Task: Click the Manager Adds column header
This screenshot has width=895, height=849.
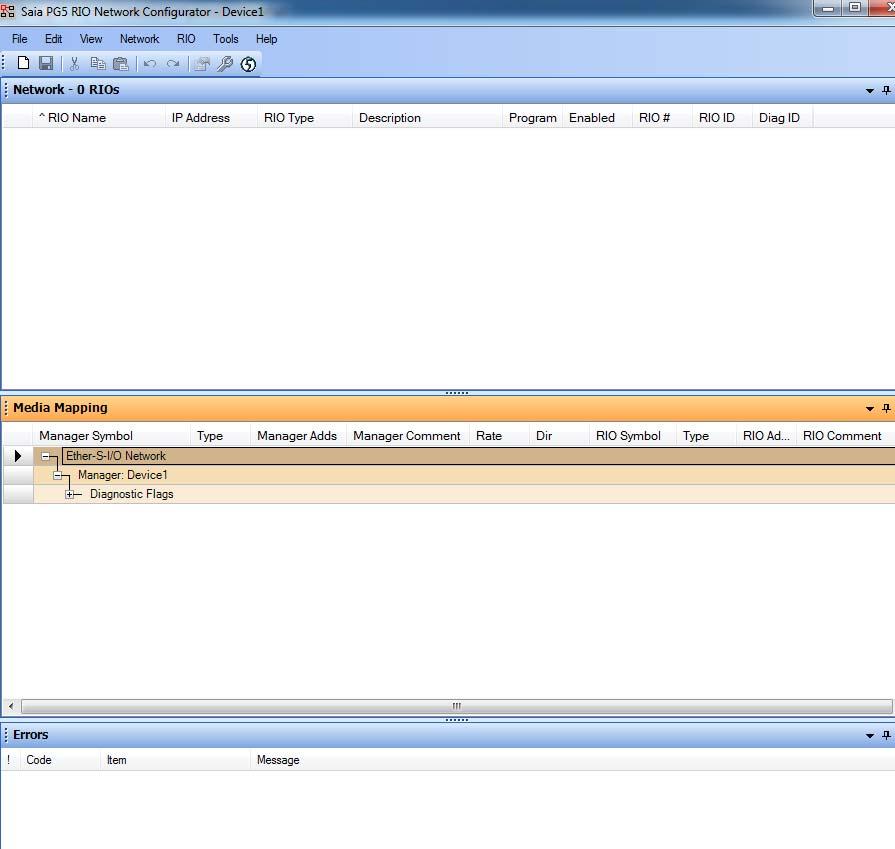Action: pyautogui.click(x=298, y=436)
